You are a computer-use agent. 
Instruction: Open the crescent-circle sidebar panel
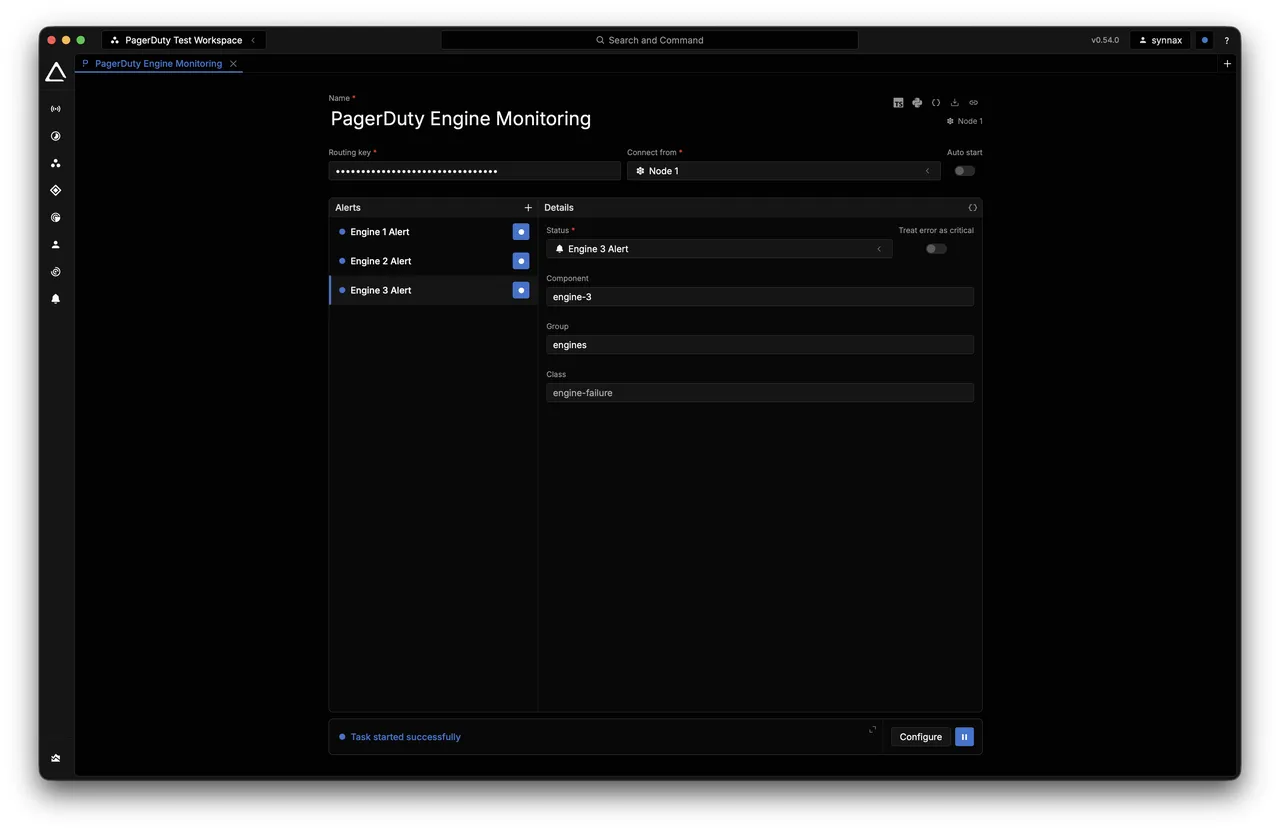coord(56,136)
